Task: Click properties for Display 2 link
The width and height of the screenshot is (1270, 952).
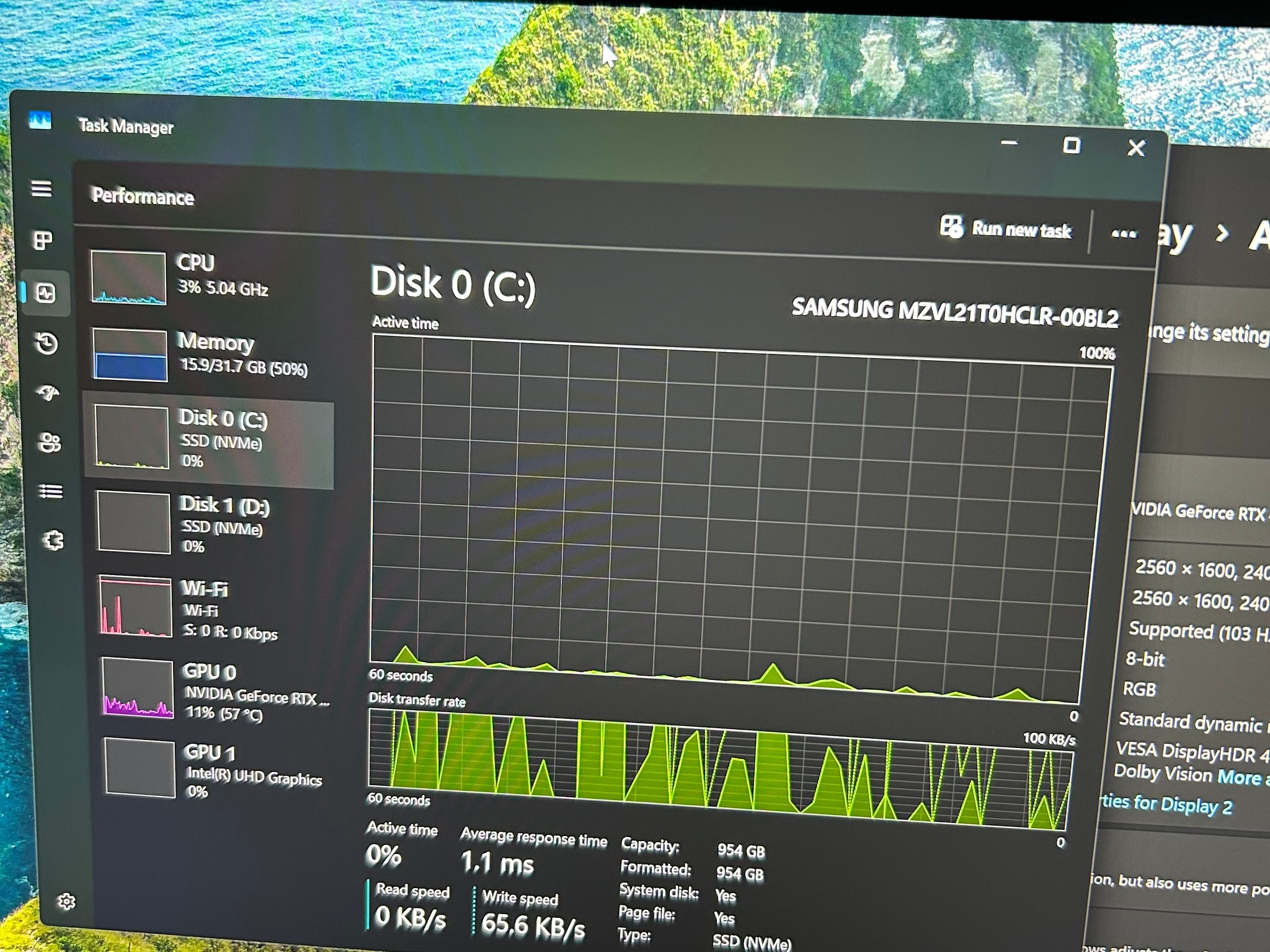Action: (x=1166, y=804)
